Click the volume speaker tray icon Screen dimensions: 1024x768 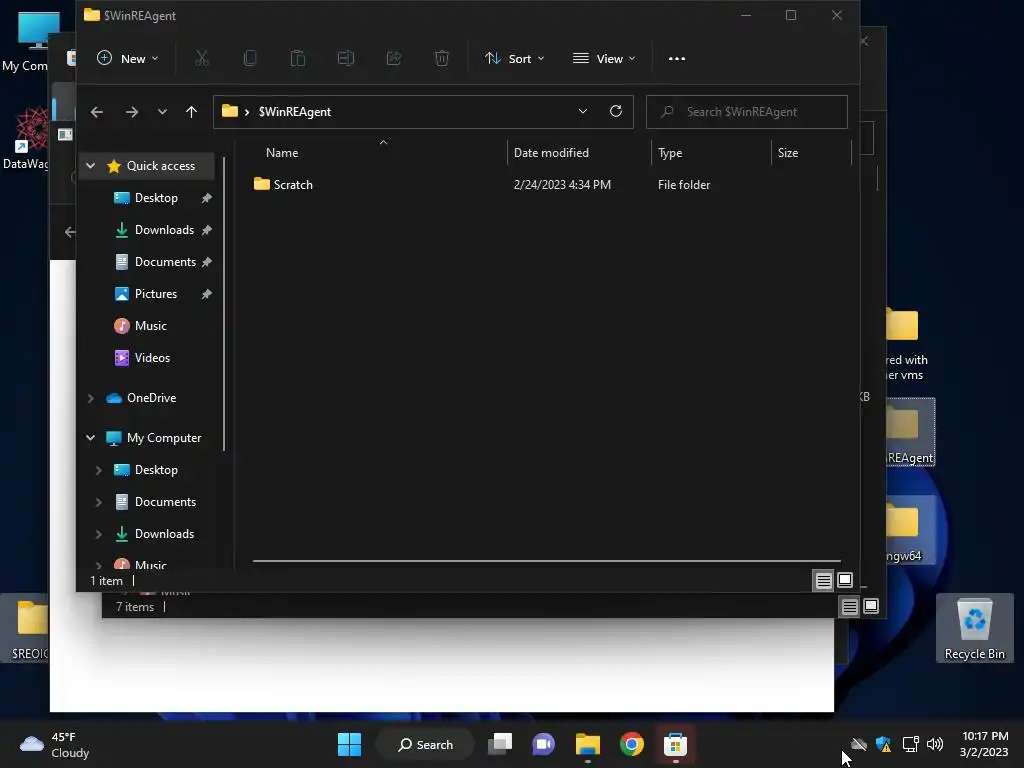tap(935, 744)
